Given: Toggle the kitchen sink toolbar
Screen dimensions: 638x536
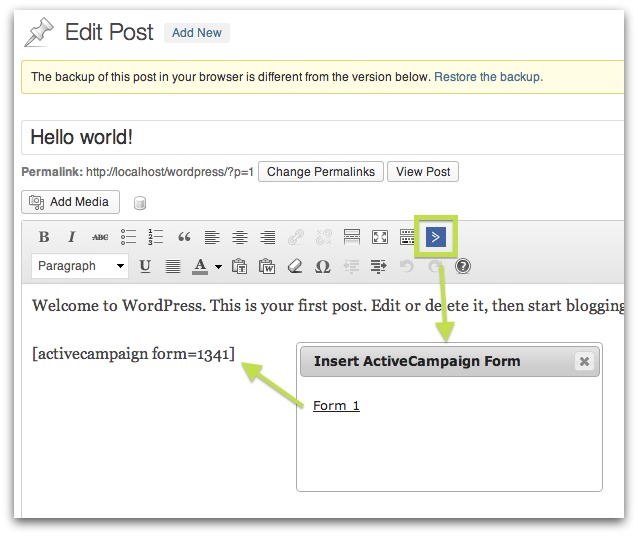Looking at the screenshot, I should pos(407,237).
